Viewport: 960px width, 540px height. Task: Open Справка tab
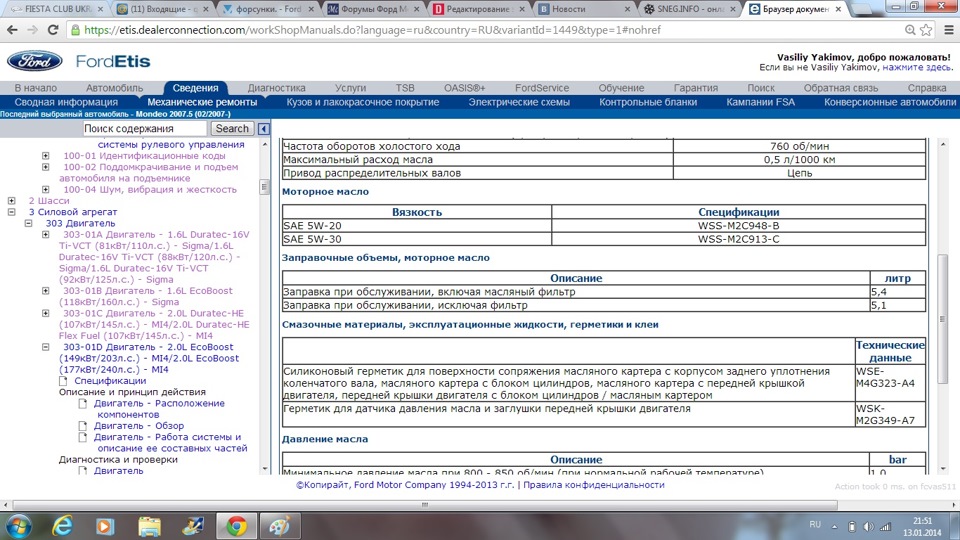coord(927,88)
